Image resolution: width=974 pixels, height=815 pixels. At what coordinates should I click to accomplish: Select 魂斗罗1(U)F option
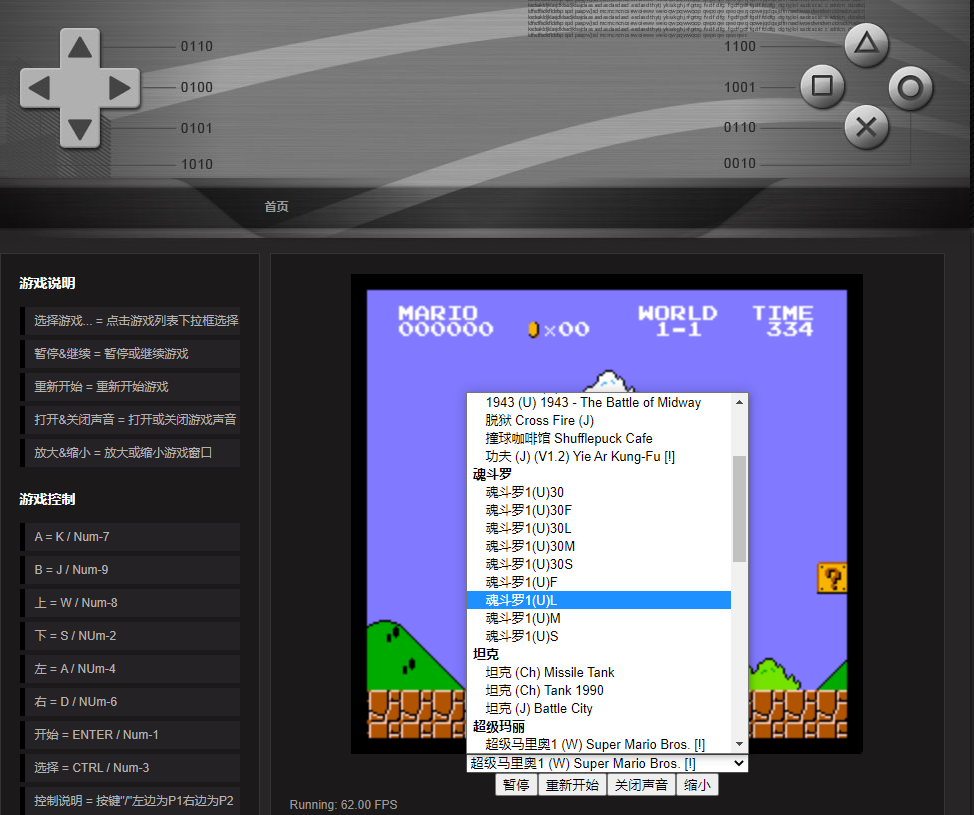point(599,583)
